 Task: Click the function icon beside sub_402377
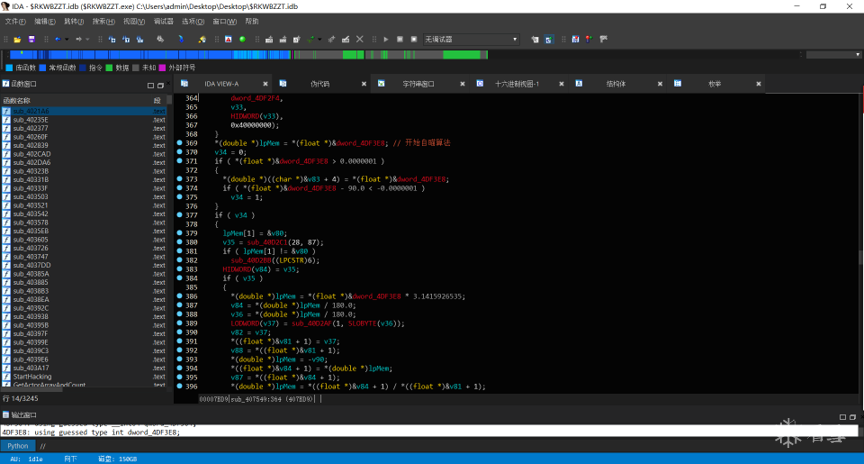coord(7,128)
